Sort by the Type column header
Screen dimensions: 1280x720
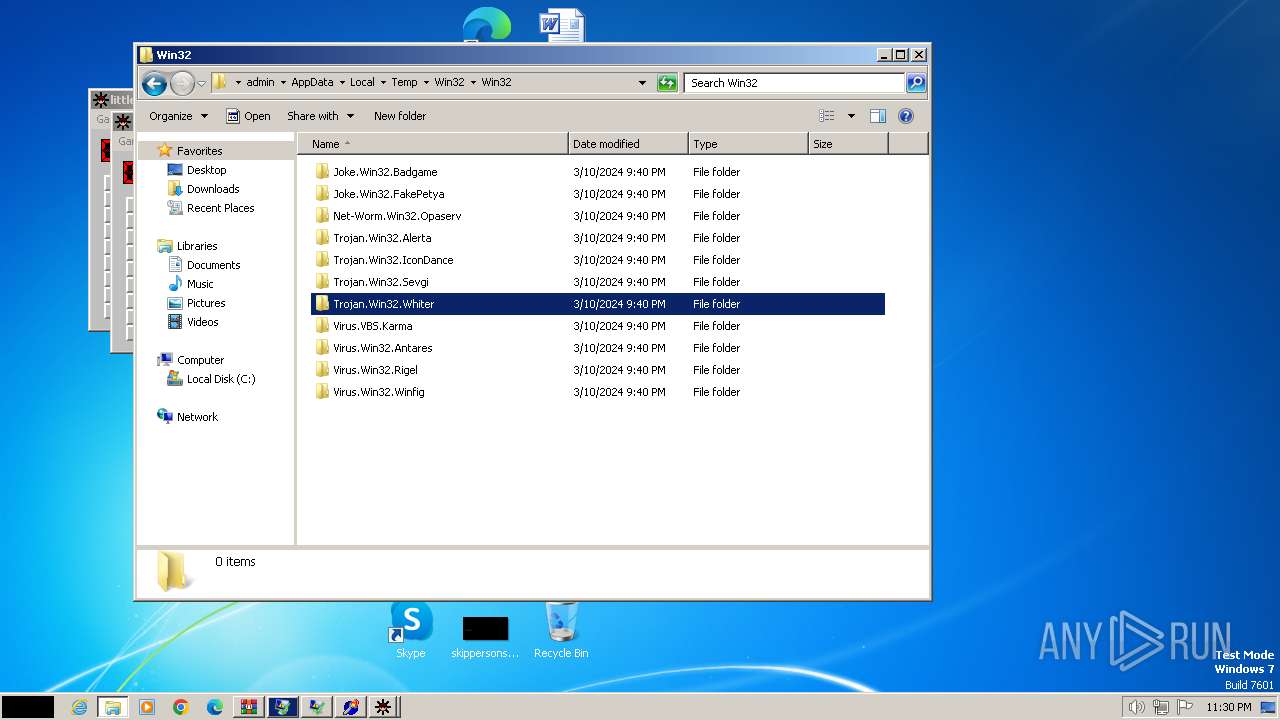748,144
